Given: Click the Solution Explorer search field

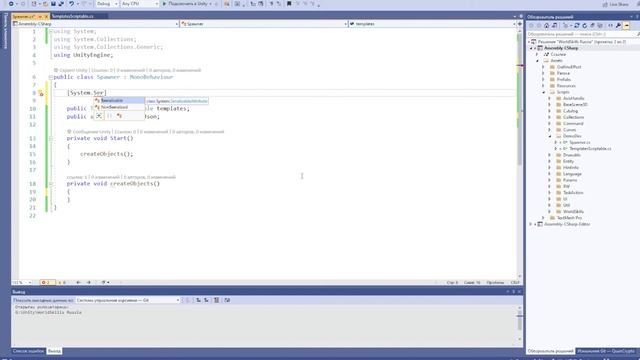Looking at the screenshot, I should point(582,34).
